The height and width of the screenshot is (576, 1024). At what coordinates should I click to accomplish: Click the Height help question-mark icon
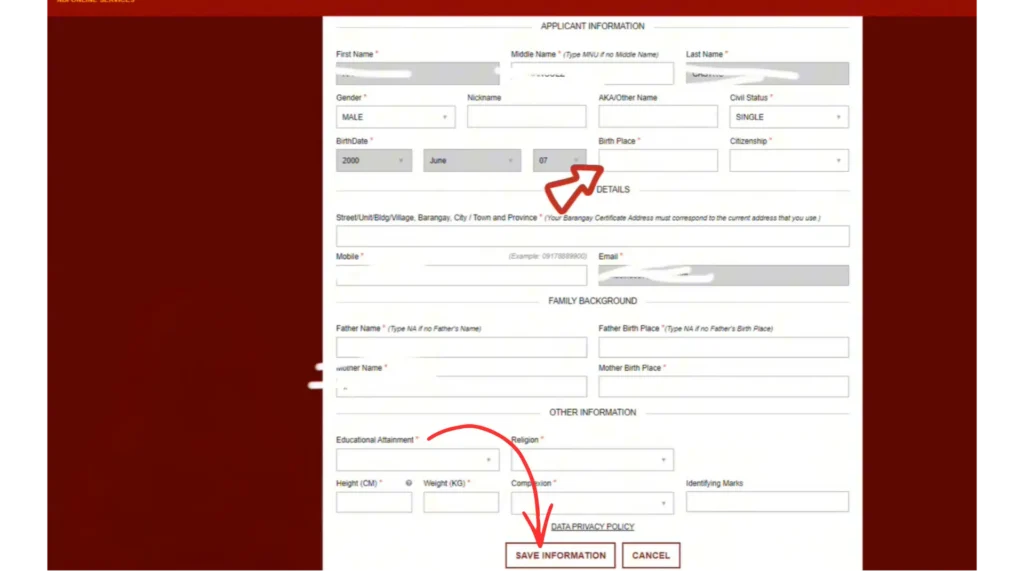409,483
